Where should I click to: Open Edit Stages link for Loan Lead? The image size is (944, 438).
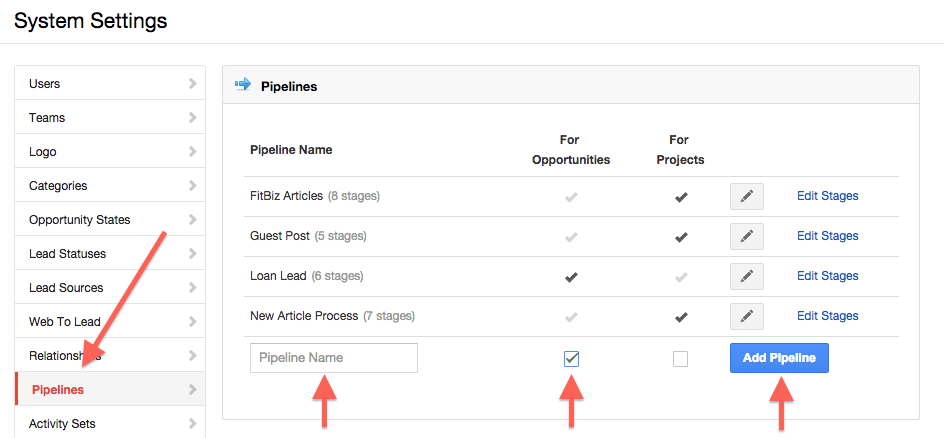[827, 276]
